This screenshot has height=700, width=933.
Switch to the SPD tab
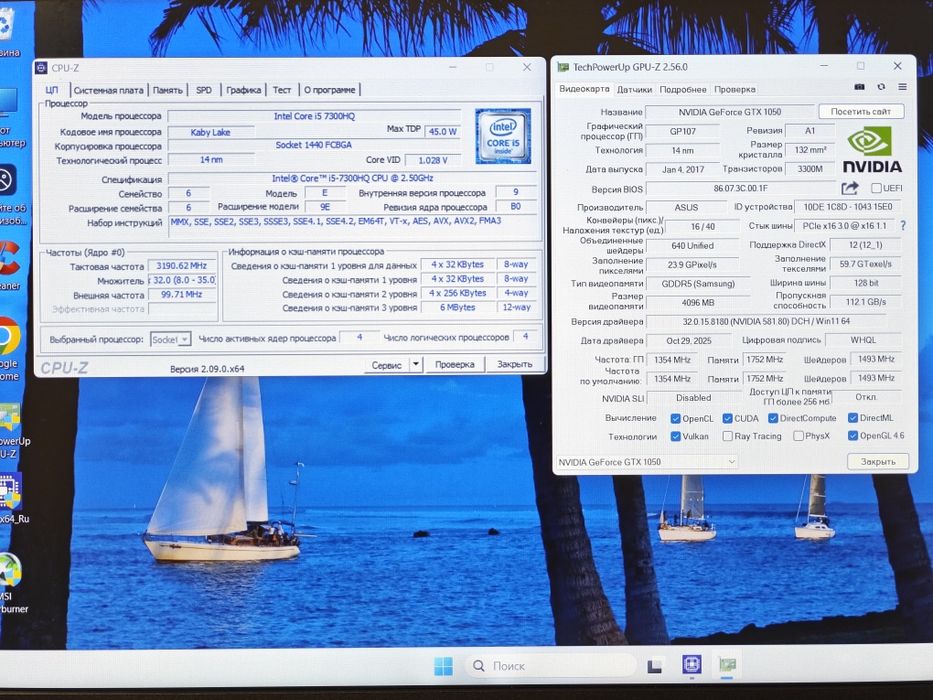point(203,90)
